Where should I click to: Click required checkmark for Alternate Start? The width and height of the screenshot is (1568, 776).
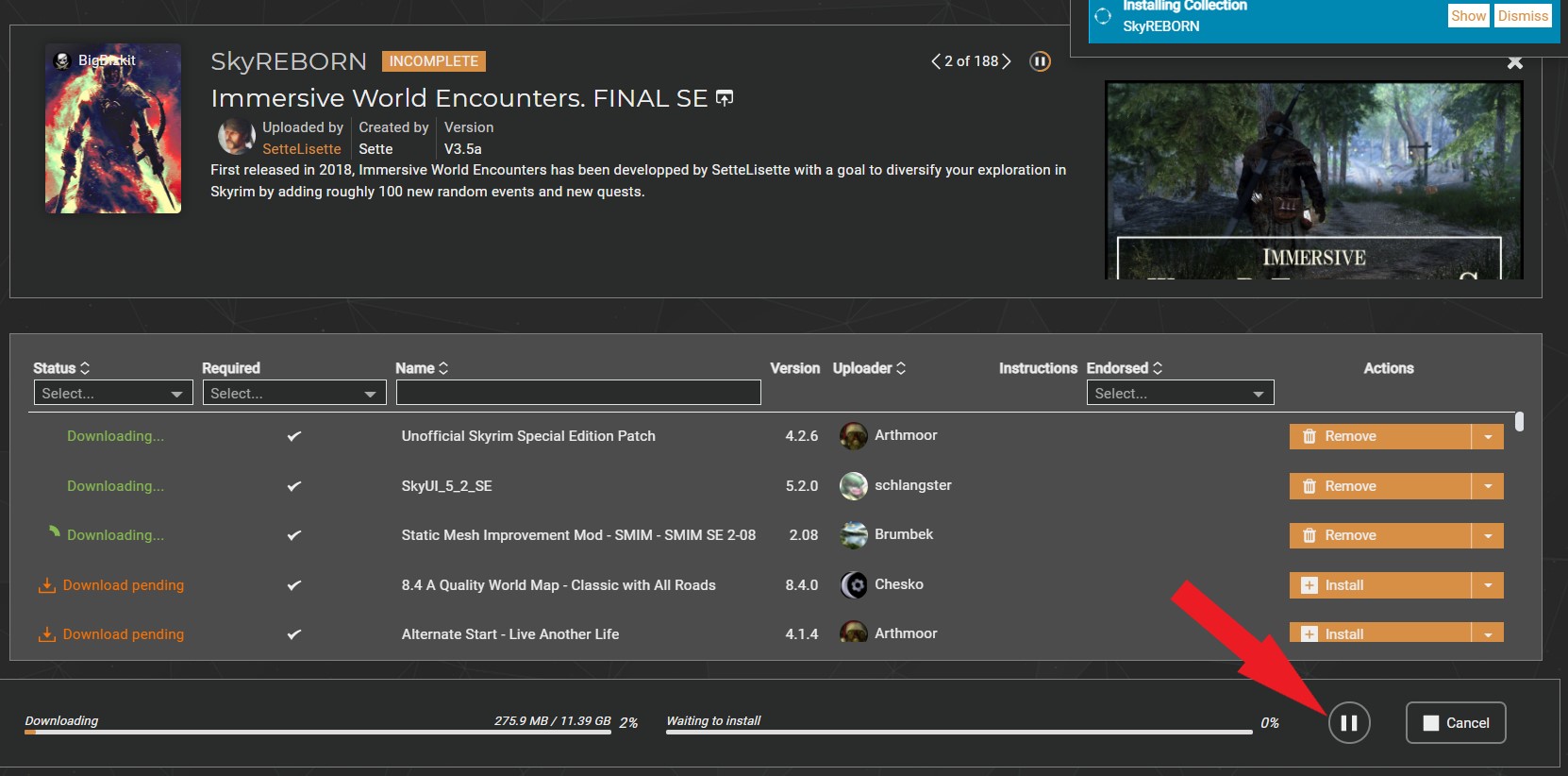(294, 634)
